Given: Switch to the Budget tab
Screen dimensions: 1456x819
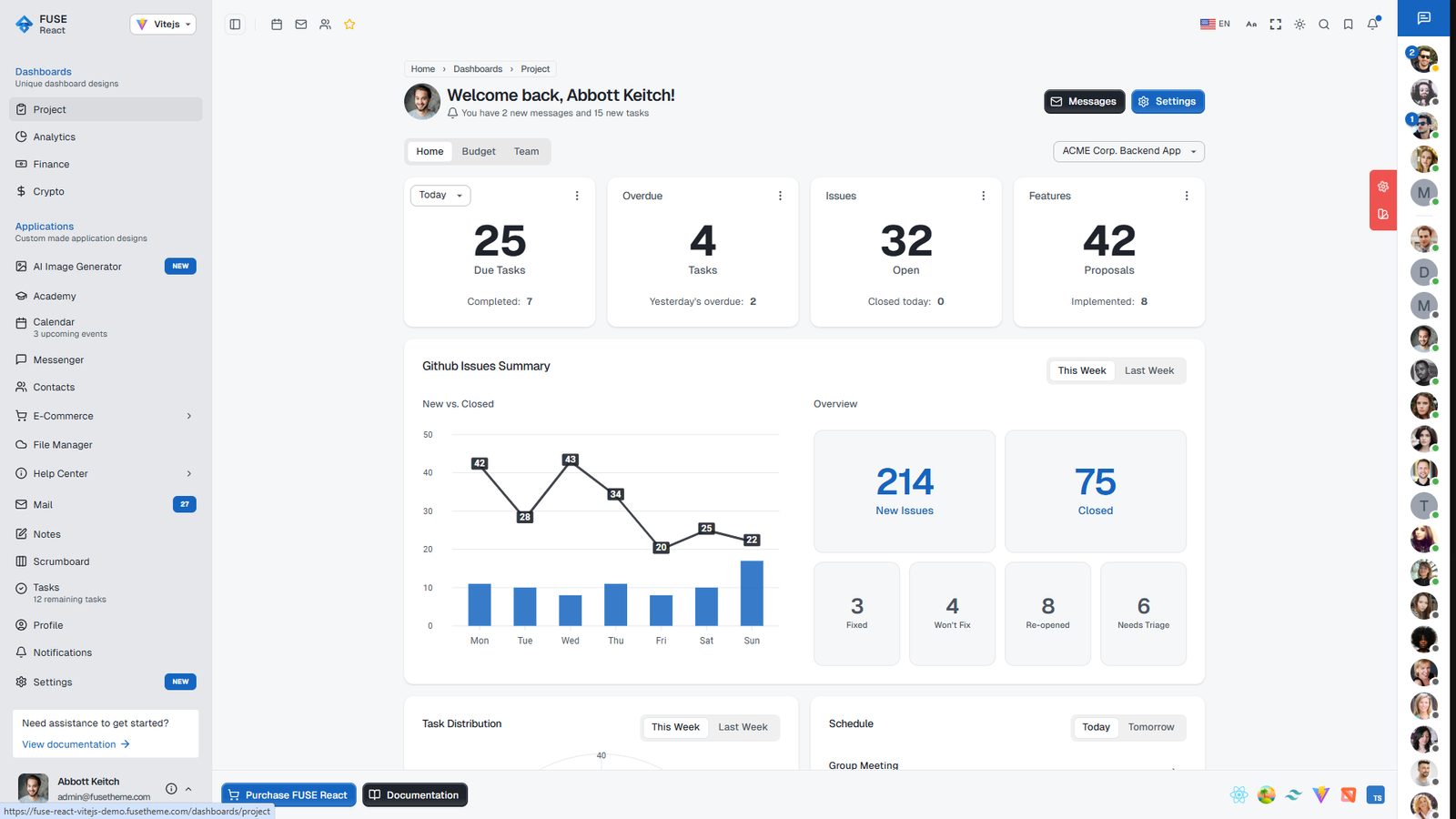Looking at the screenshot, I should pyautogui.click(x=479, y=152).
